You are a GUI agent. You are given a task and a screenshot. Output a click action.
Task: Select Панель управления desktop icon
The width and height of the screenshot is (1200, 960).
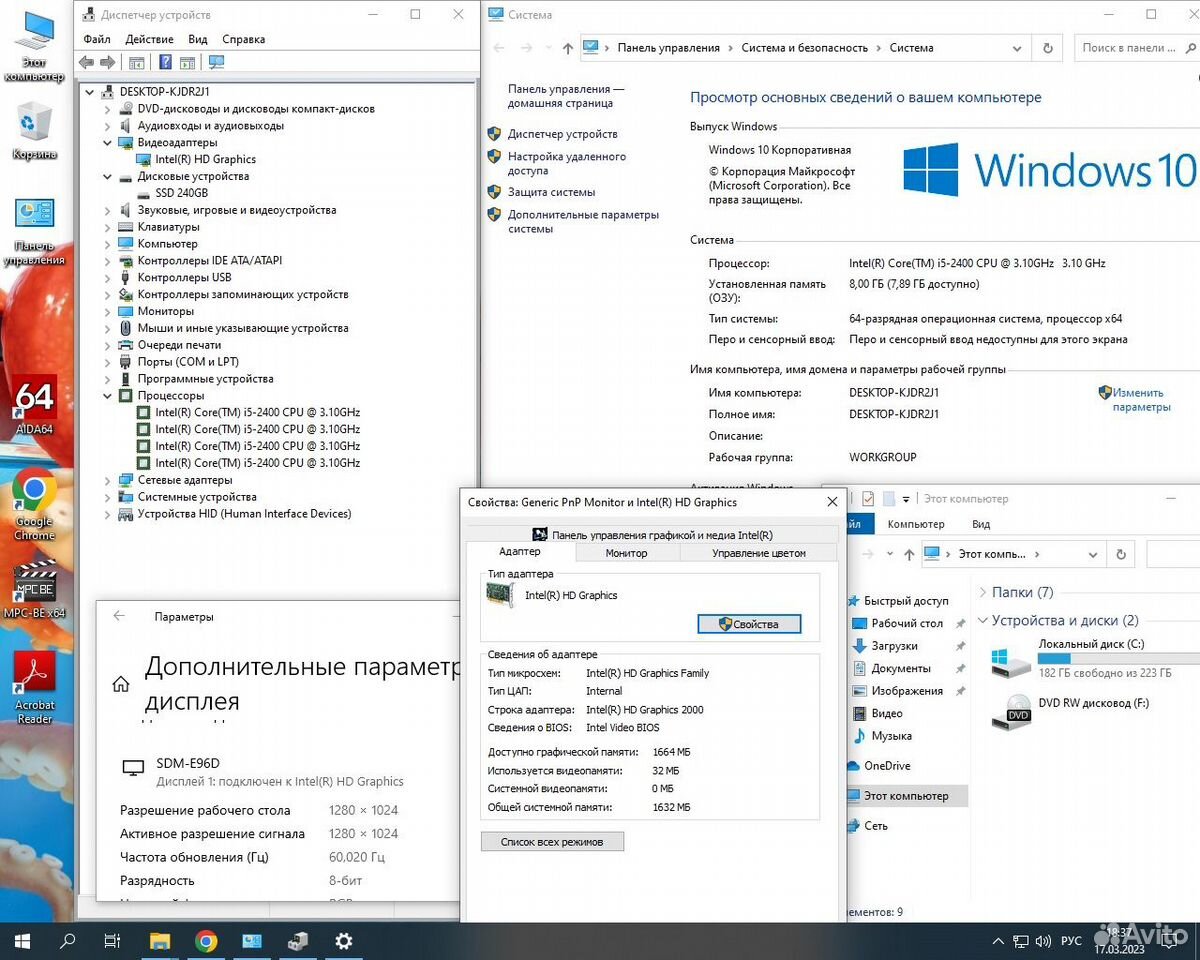point(34,232)
